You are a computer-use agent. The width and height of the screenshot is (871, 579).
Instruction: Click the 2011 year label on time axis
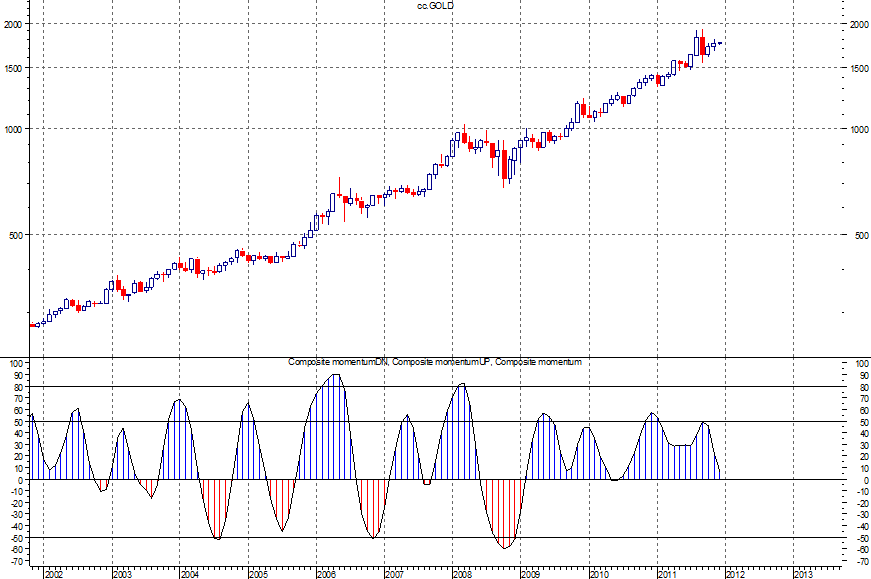click(x=667, y=574)
